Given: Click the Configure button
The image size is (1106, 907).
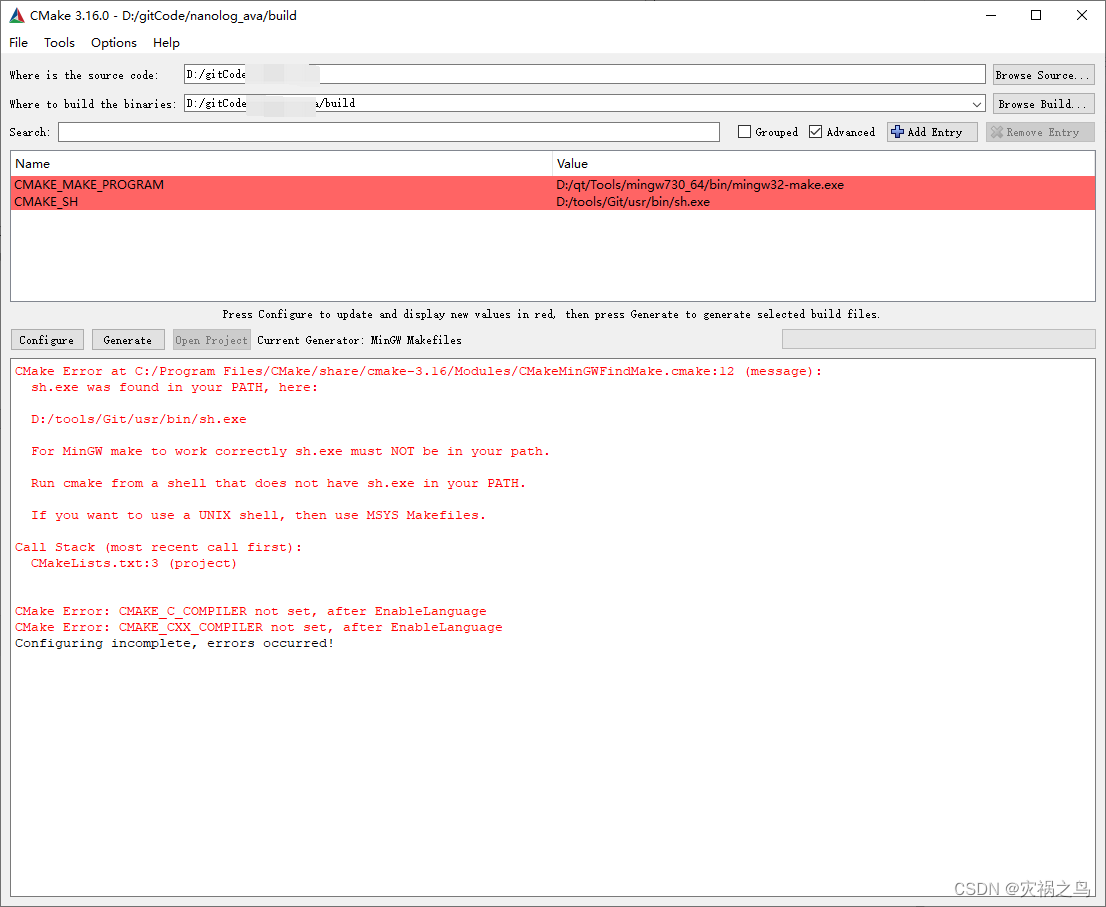Looking at the screenshot, I should coord(47,340).
